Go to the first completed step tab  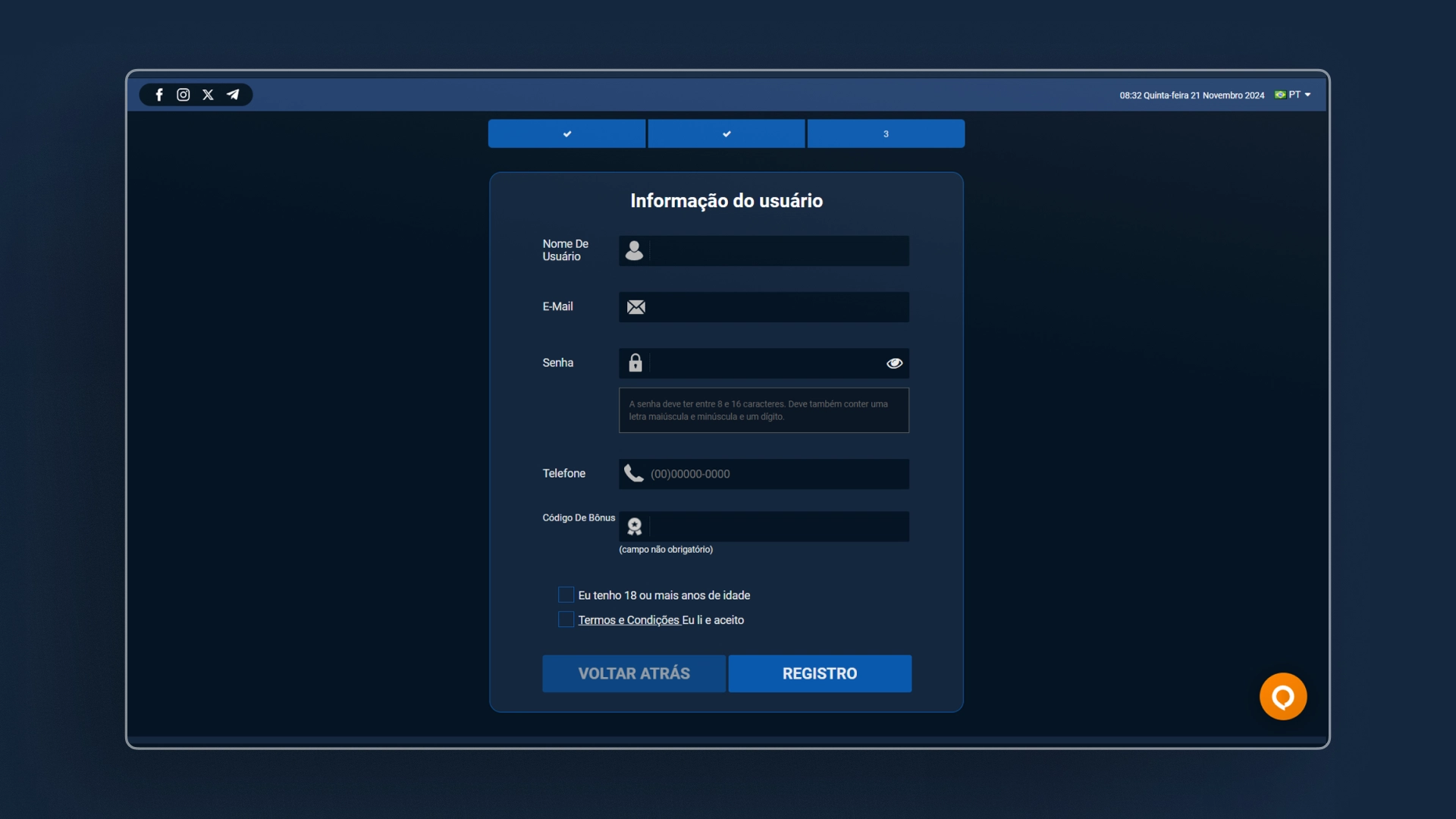(566, 133)
